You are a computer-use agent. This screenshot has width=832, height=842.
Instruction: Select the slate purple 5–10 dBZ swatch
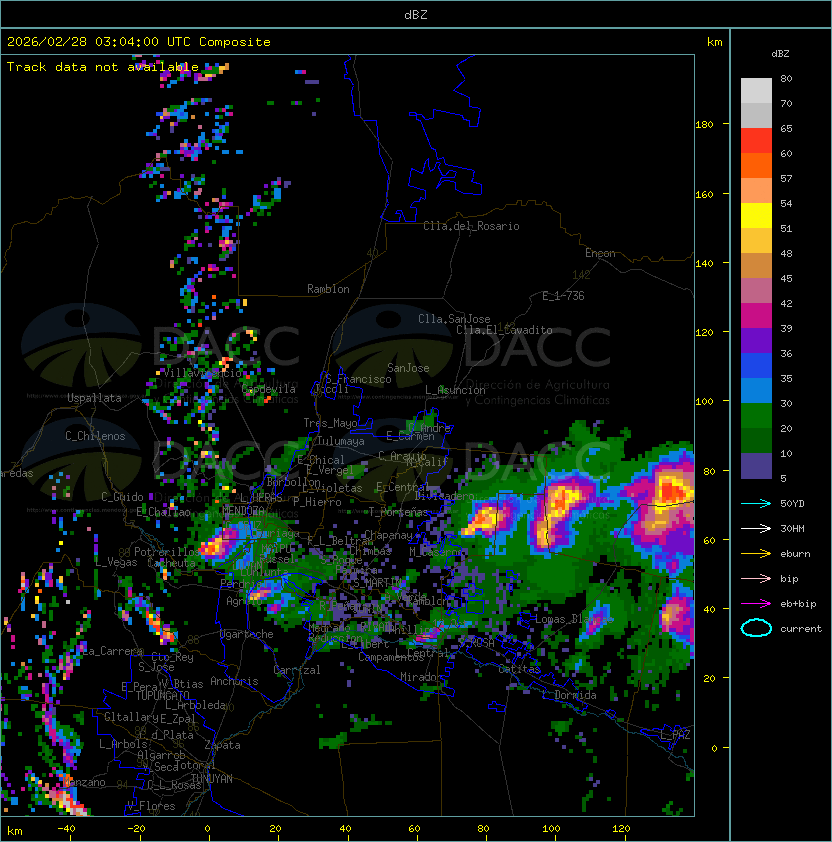(756, 466)
